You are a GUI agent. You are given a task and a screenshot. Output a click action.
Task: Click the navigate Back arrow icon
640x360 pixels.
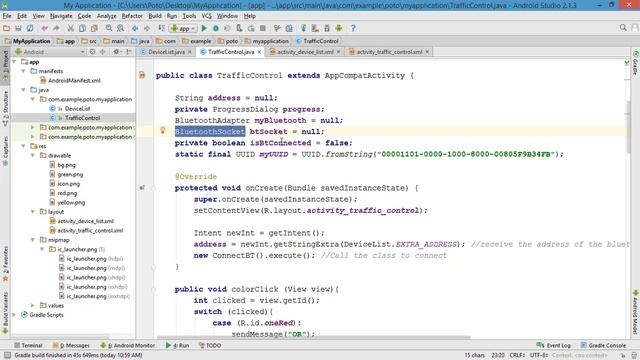coord(135,28)
